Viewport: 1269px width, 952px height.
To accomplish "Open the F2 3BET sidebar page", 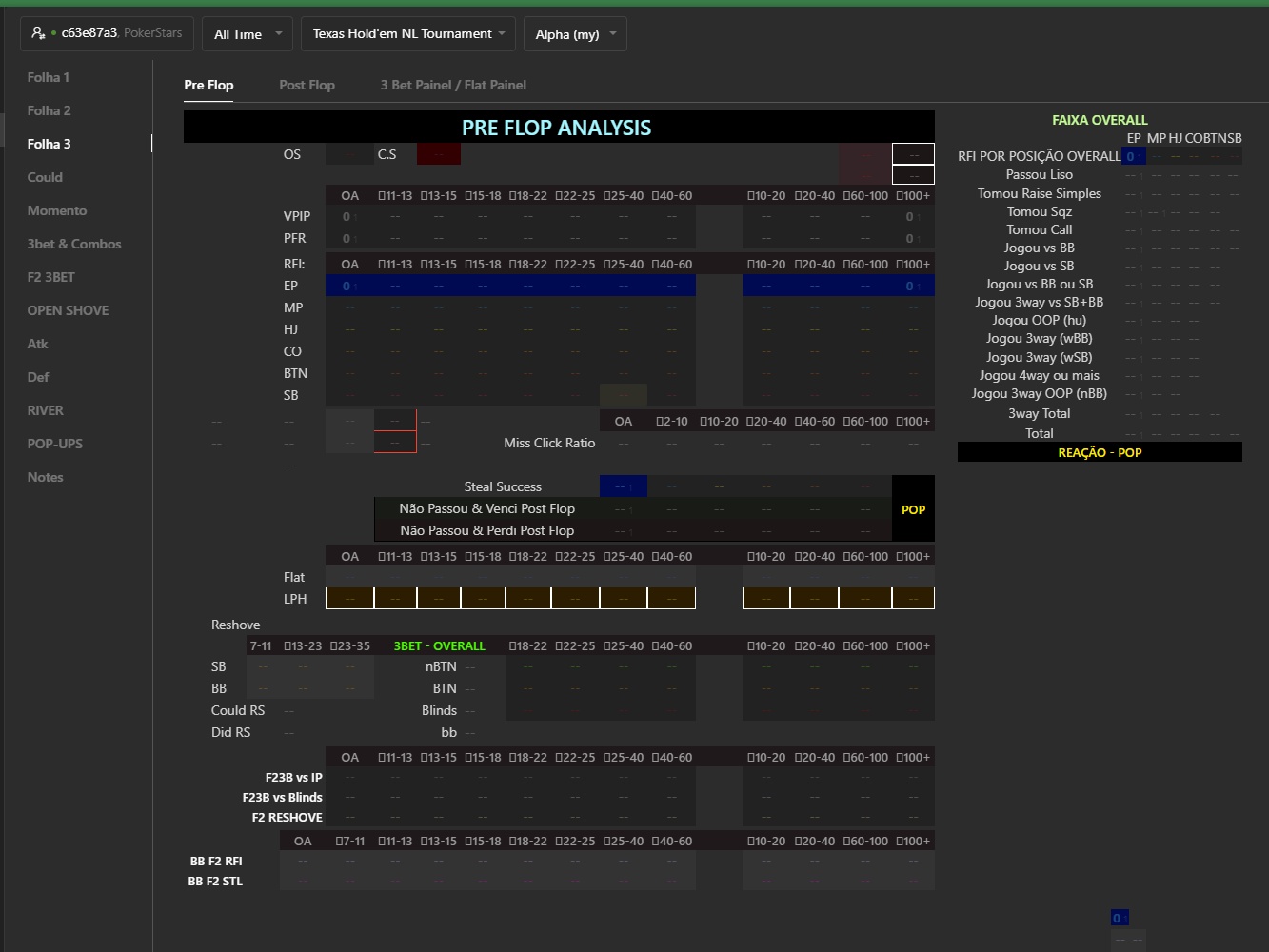I will click(x=51, y=277).
